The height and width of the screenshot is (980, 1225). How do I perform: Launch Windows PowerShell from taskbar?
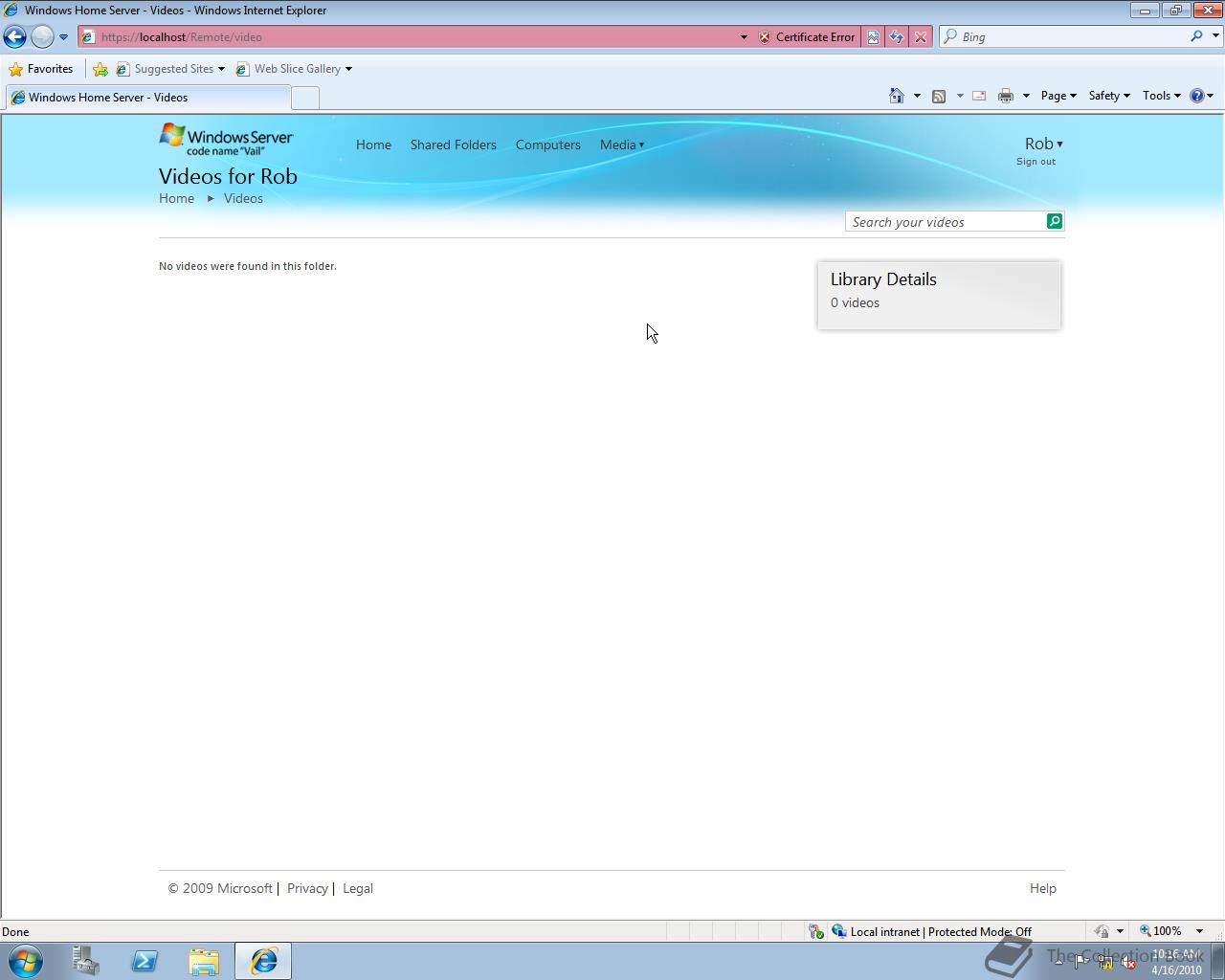pos(145,961)
